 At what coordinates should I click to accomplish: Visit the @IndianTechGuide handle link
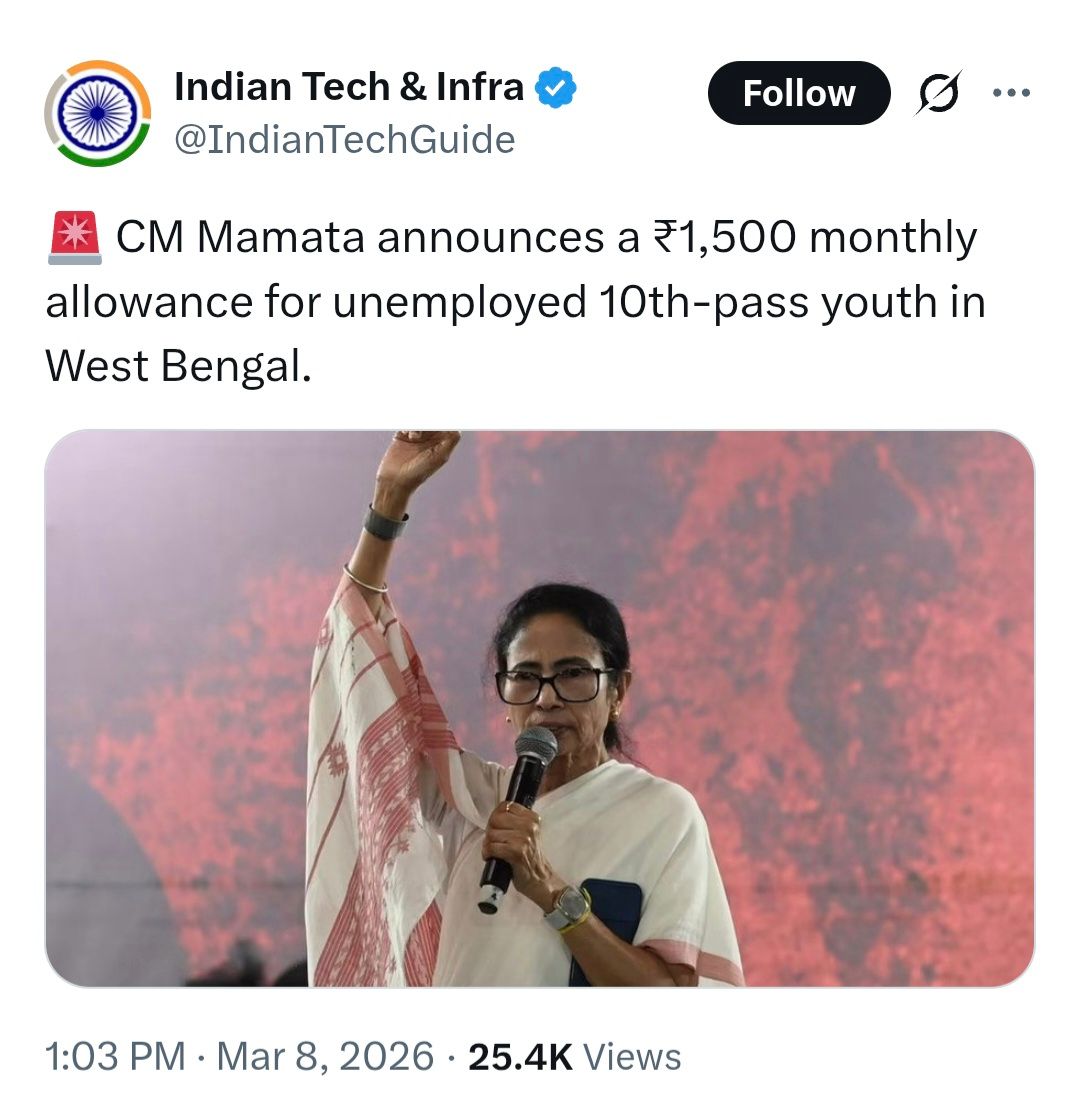344,139
